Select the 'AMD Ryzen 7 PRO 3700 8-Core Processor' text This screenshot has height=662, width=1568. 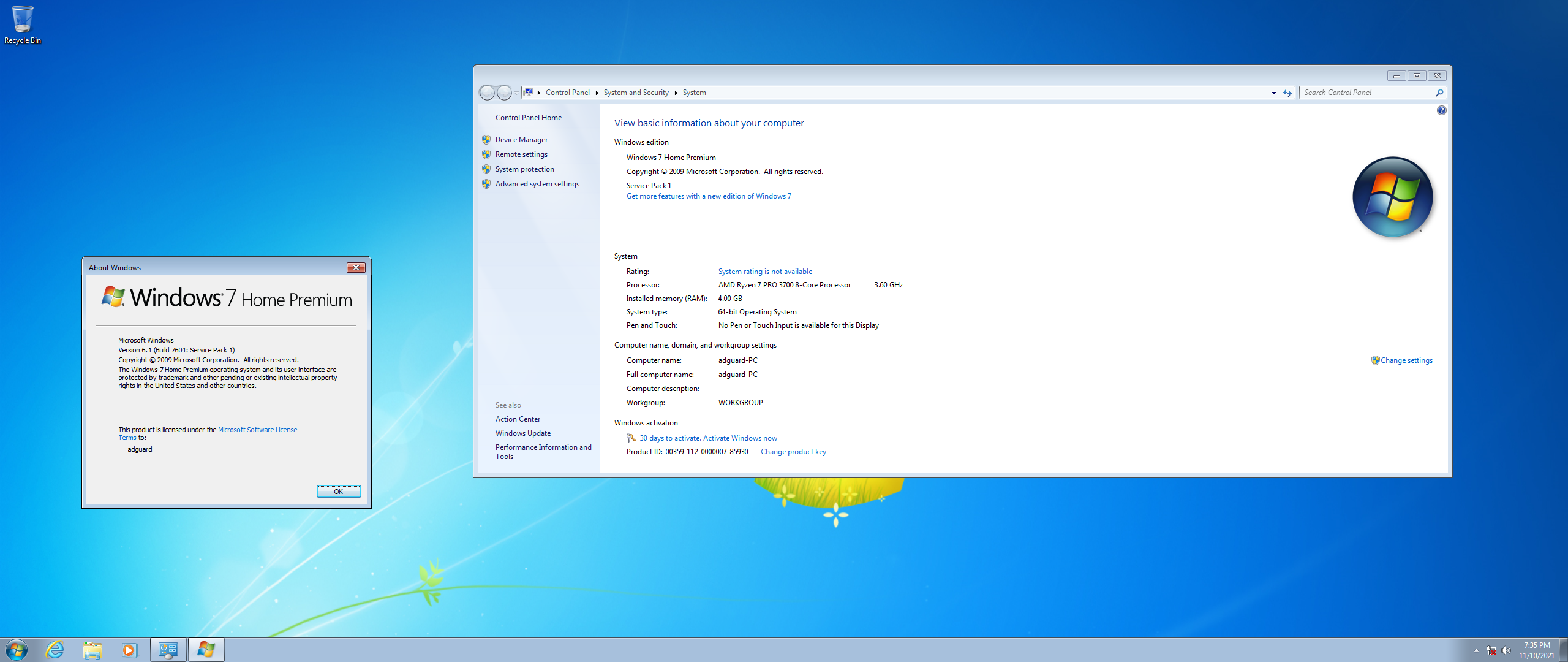click(x=784, y=285)
